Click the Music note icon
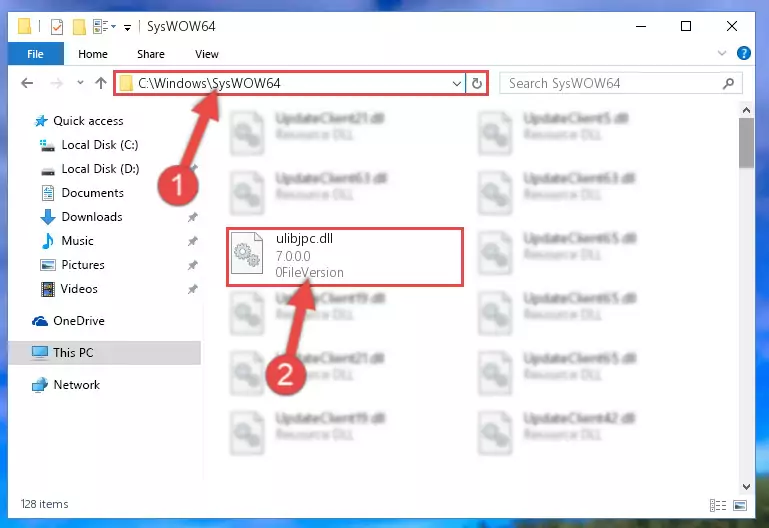The width and height of the screenshot is (769, 528). (48, 241)
